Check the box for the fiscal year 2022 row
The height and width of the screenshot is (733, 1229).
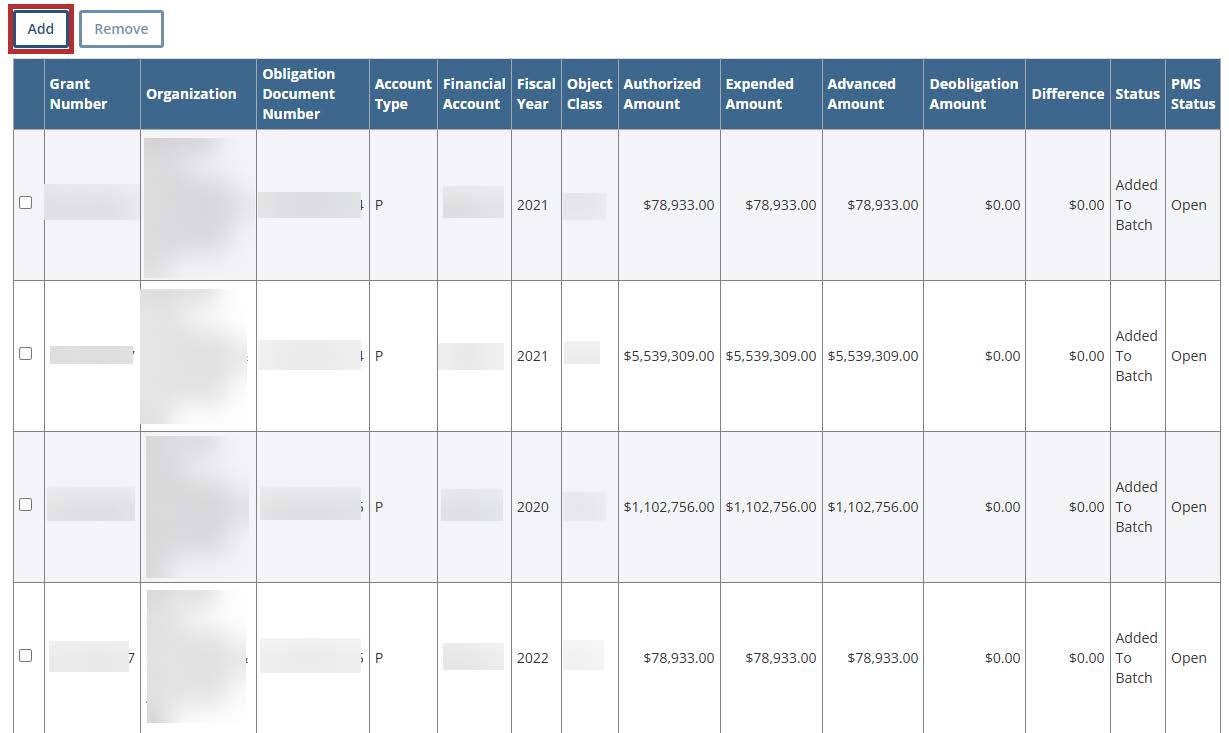[26, 656]
